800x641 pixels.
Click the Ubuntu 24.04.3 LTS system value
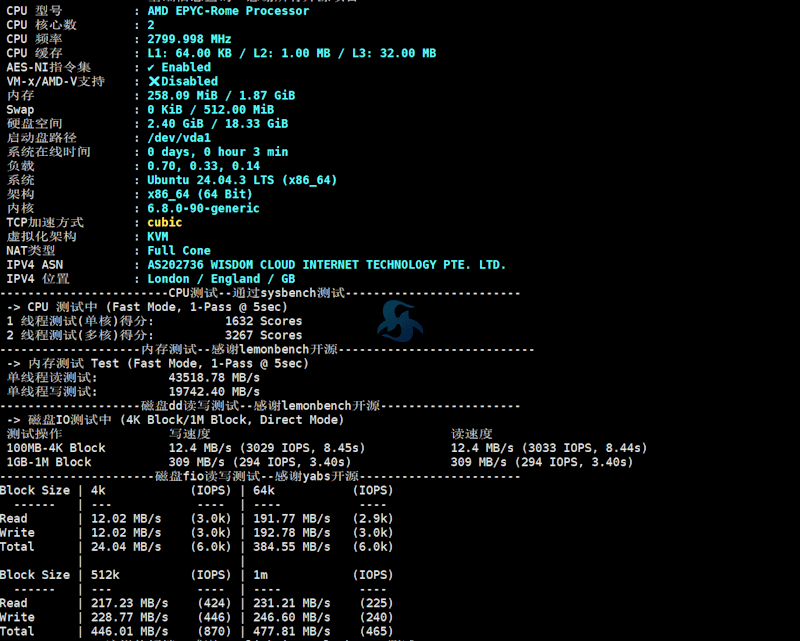pos(242,180)
